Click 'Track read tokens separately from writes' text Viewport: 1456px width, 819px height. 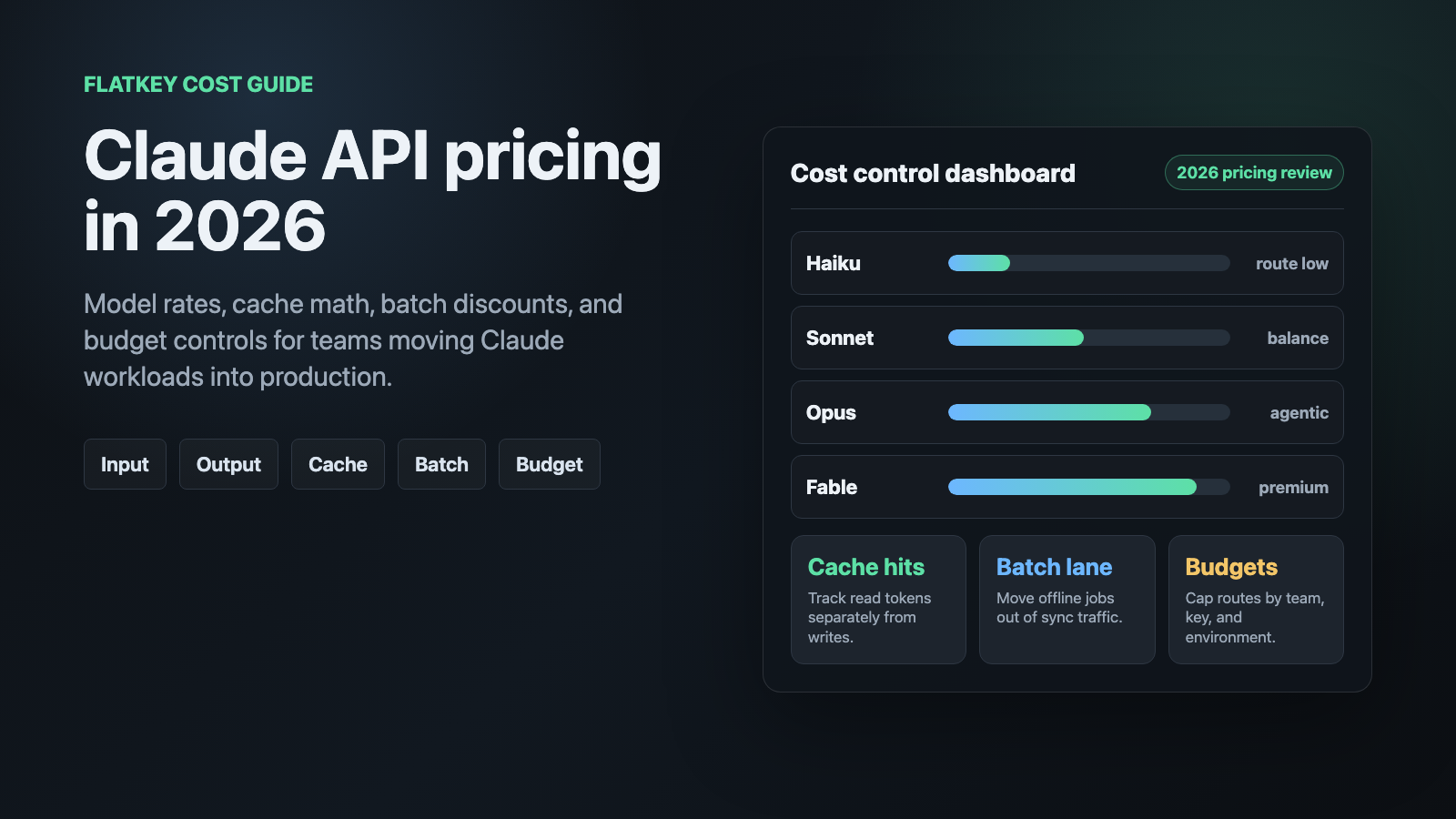869,617
